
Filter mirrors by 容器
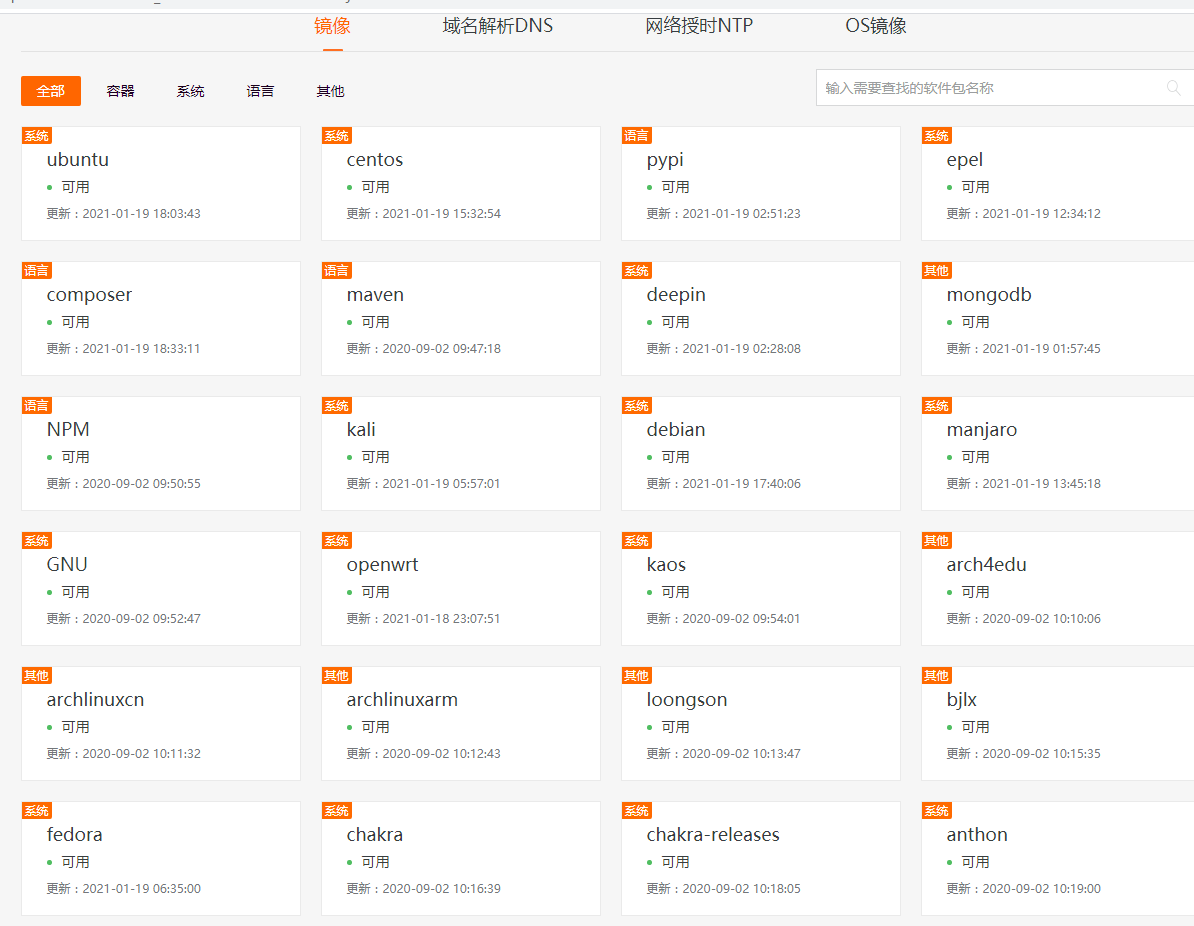120,91
